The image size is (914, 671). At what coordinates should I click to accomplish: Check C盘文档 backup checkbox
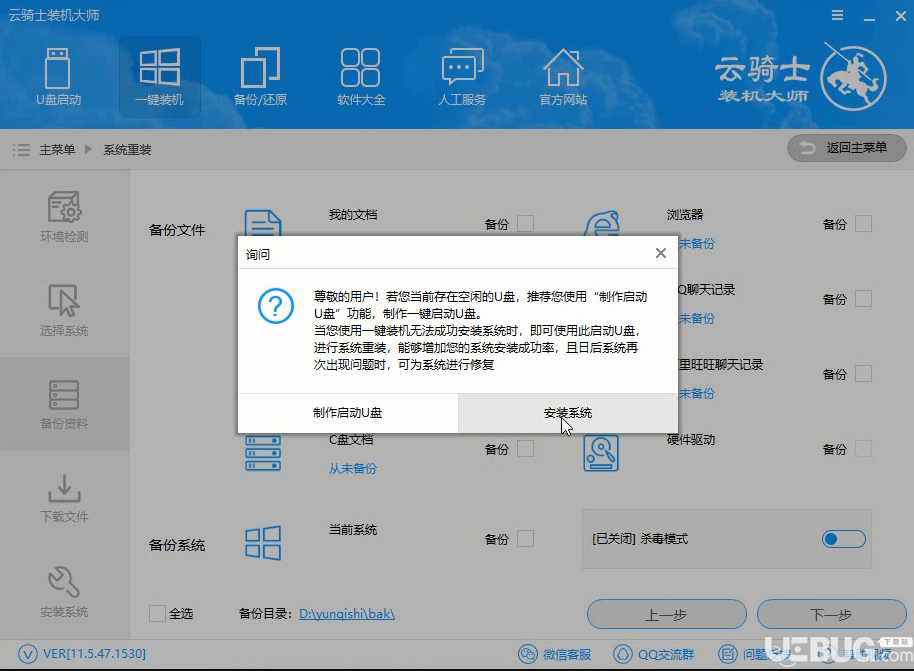525,449
